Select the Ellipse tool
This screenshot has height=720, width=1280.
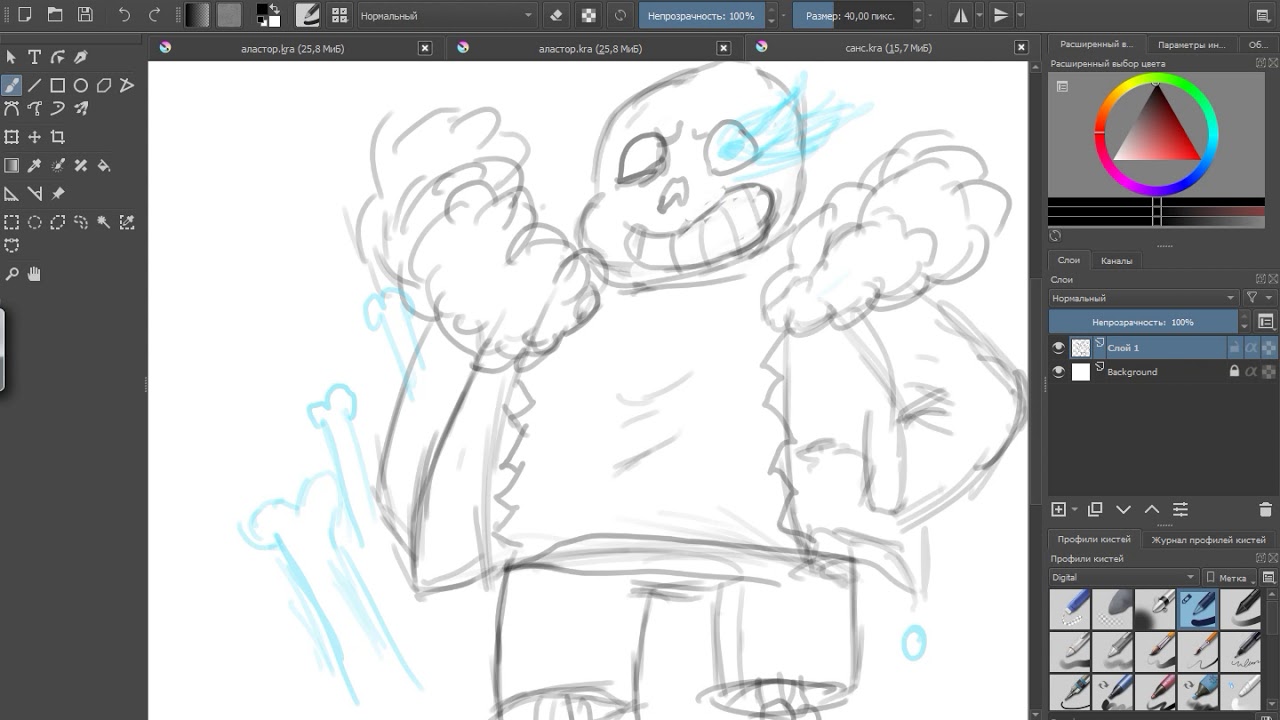click(x=81, y=86)
